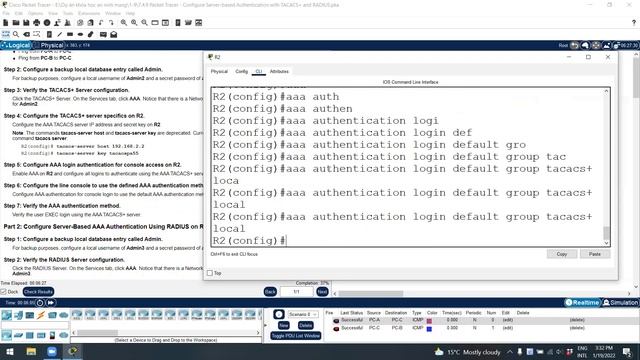Open Zoom app from taskbar
The image size is (640, 360).
pyautogui.click(x=52, y=351)
